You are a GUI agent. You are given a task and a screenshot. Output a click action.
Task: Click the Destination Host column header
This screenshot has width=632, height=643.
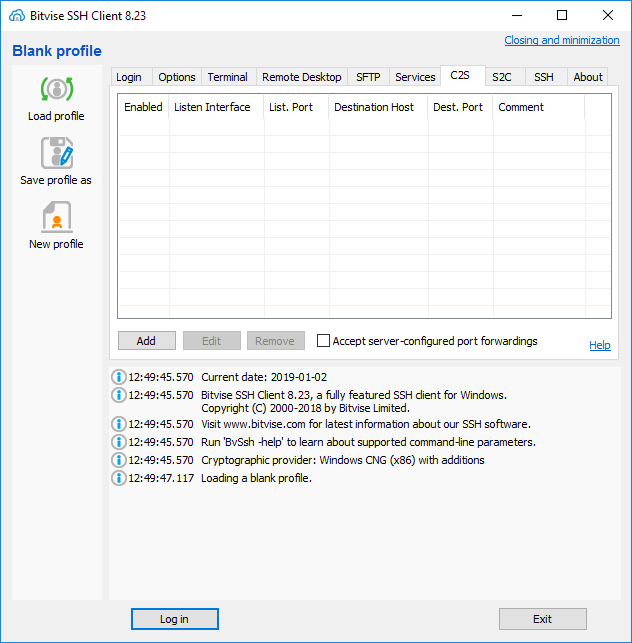(378, 107)
